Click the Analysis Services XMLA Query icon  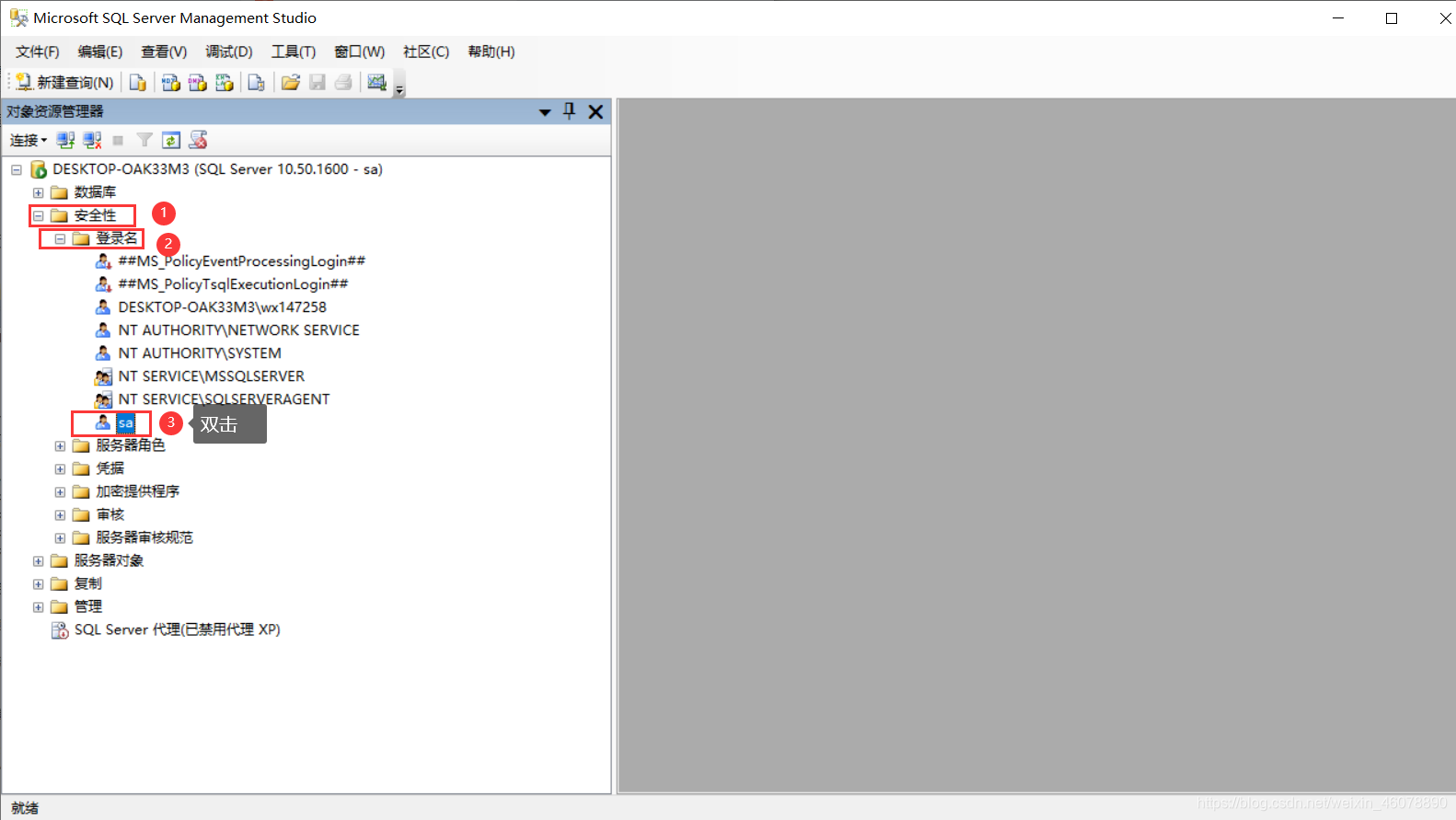[x=224, y=83]
